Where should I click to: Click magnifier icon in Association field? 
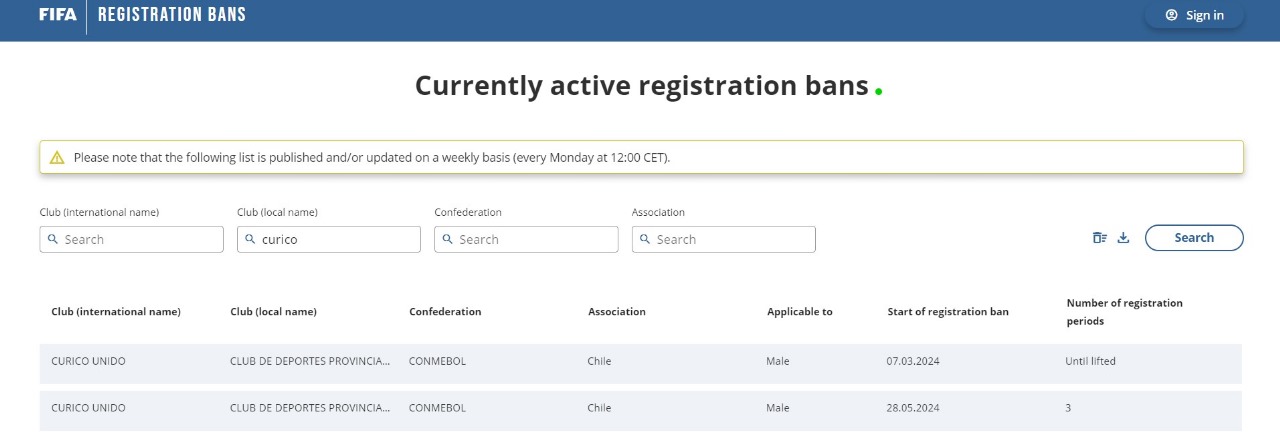[x=644, y=240]
